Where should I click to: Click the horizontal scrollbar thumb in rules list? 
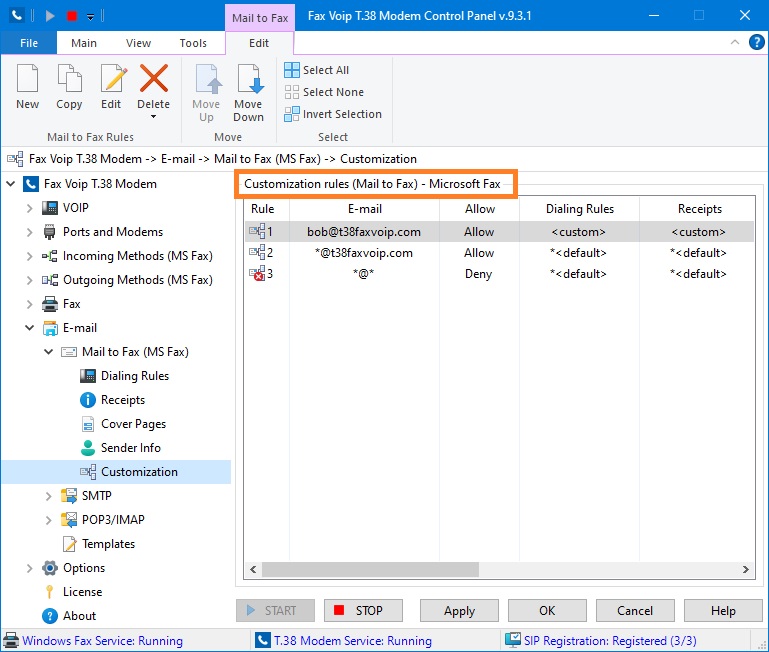370,570
